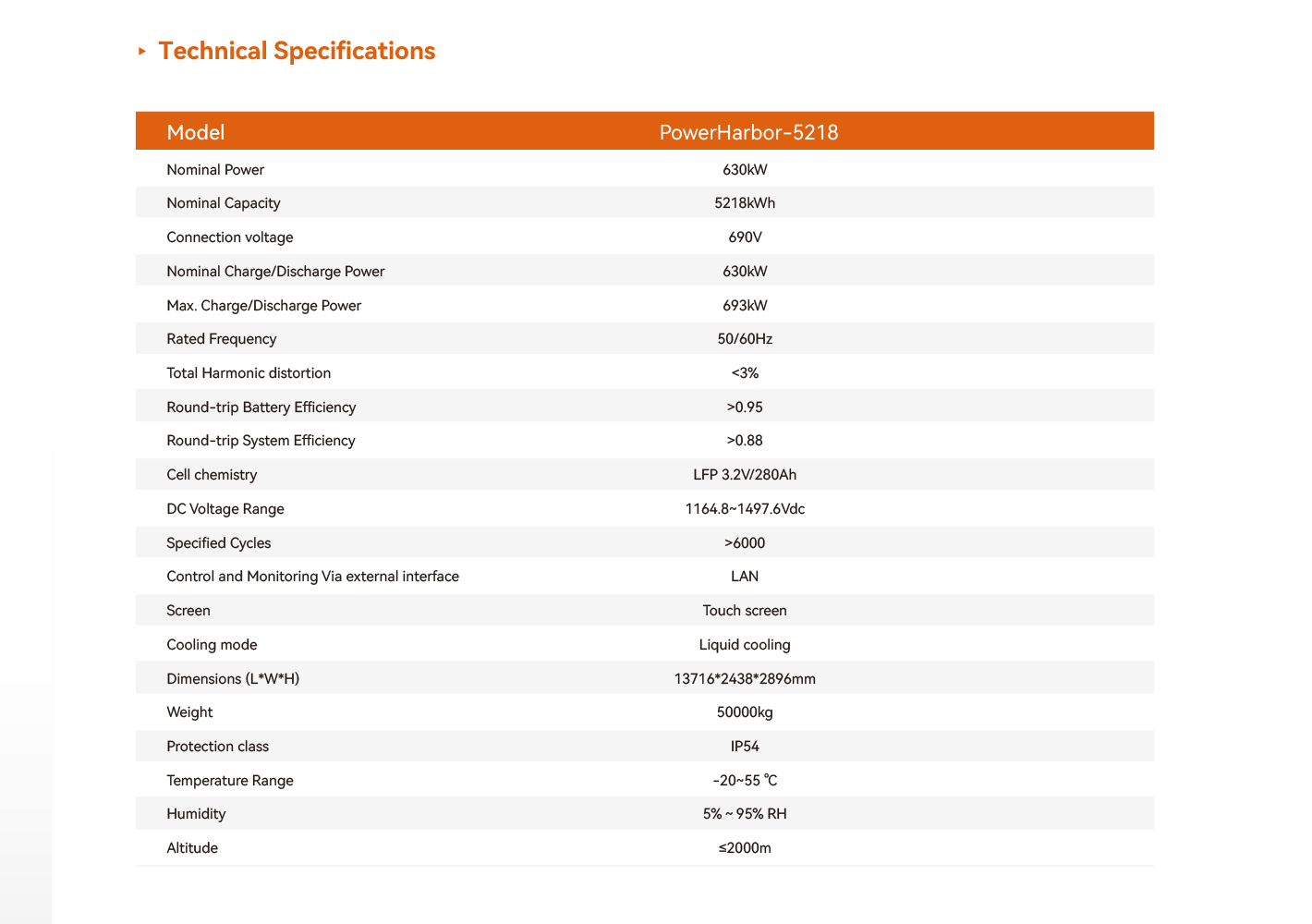Select the Protection class label
This screenshot has width=1312, height=924.
pyautogui.click(x=218, y=747)
